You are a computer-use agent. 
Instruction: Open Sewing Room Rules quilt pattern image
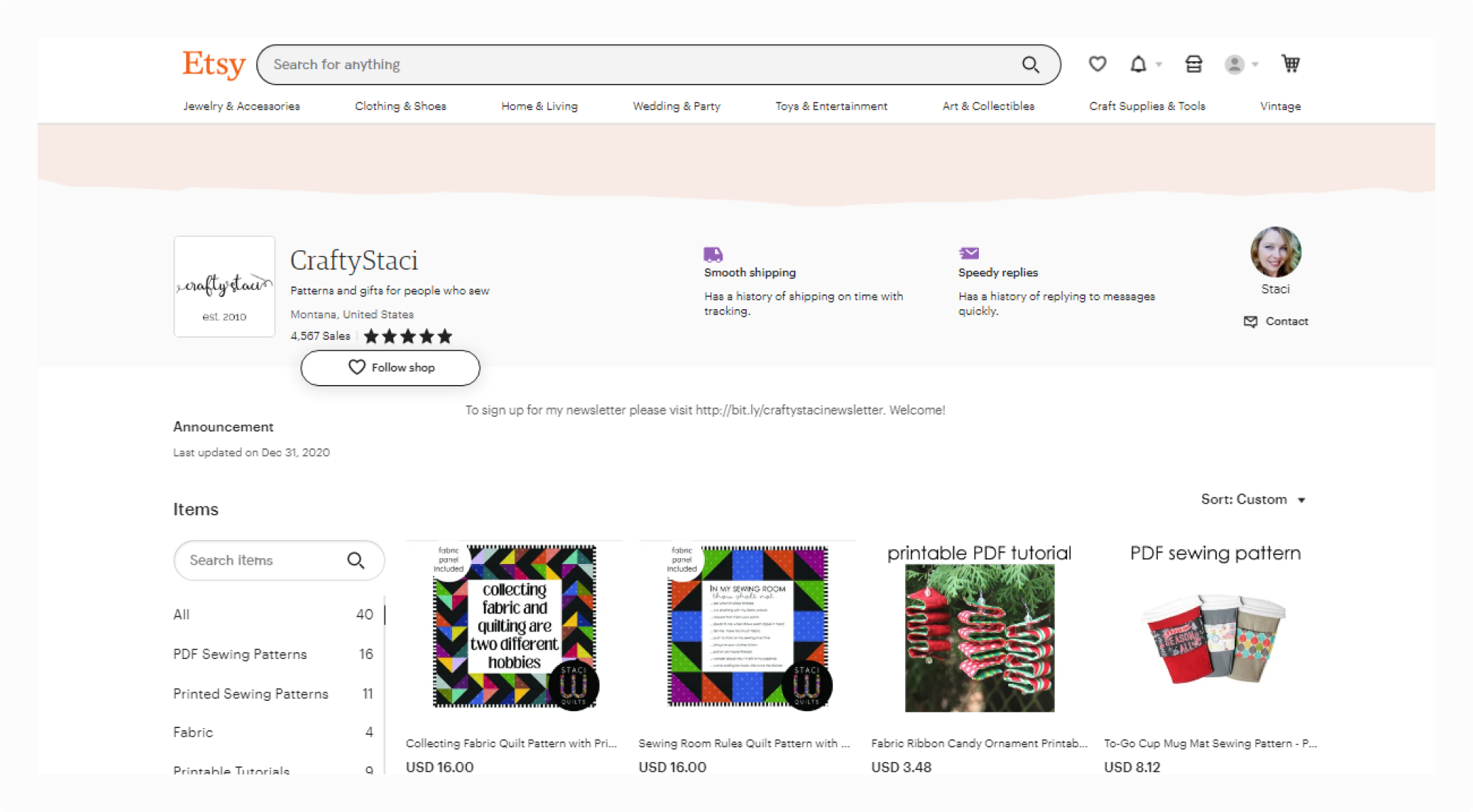tap(747, 626)
